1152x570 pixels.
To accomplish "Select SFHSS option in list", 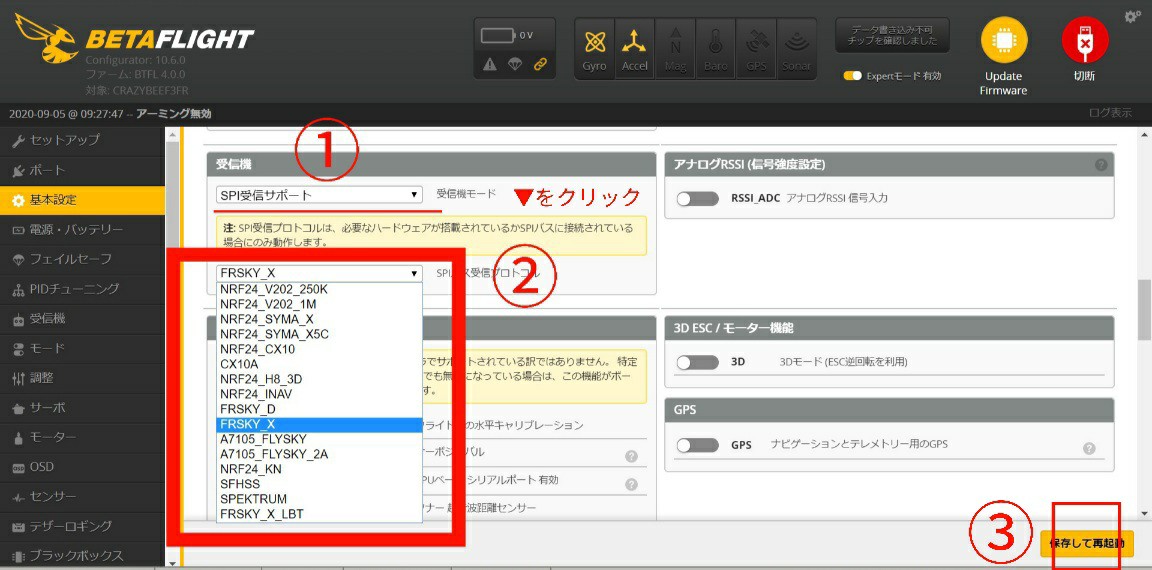I will pos(320,484).
